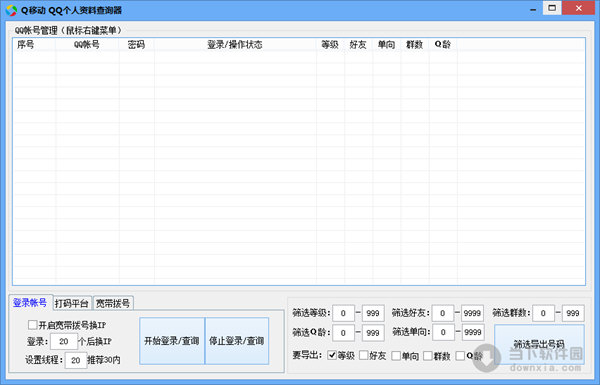Switch to the 登录帐号 tab
Viewport: 600px width, 385px height.
click(x=30, y=302)
